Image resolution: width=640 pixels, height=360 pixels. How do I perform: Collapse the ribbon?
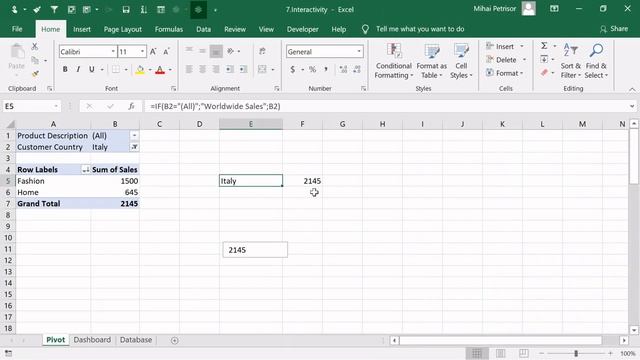point(632,89)
